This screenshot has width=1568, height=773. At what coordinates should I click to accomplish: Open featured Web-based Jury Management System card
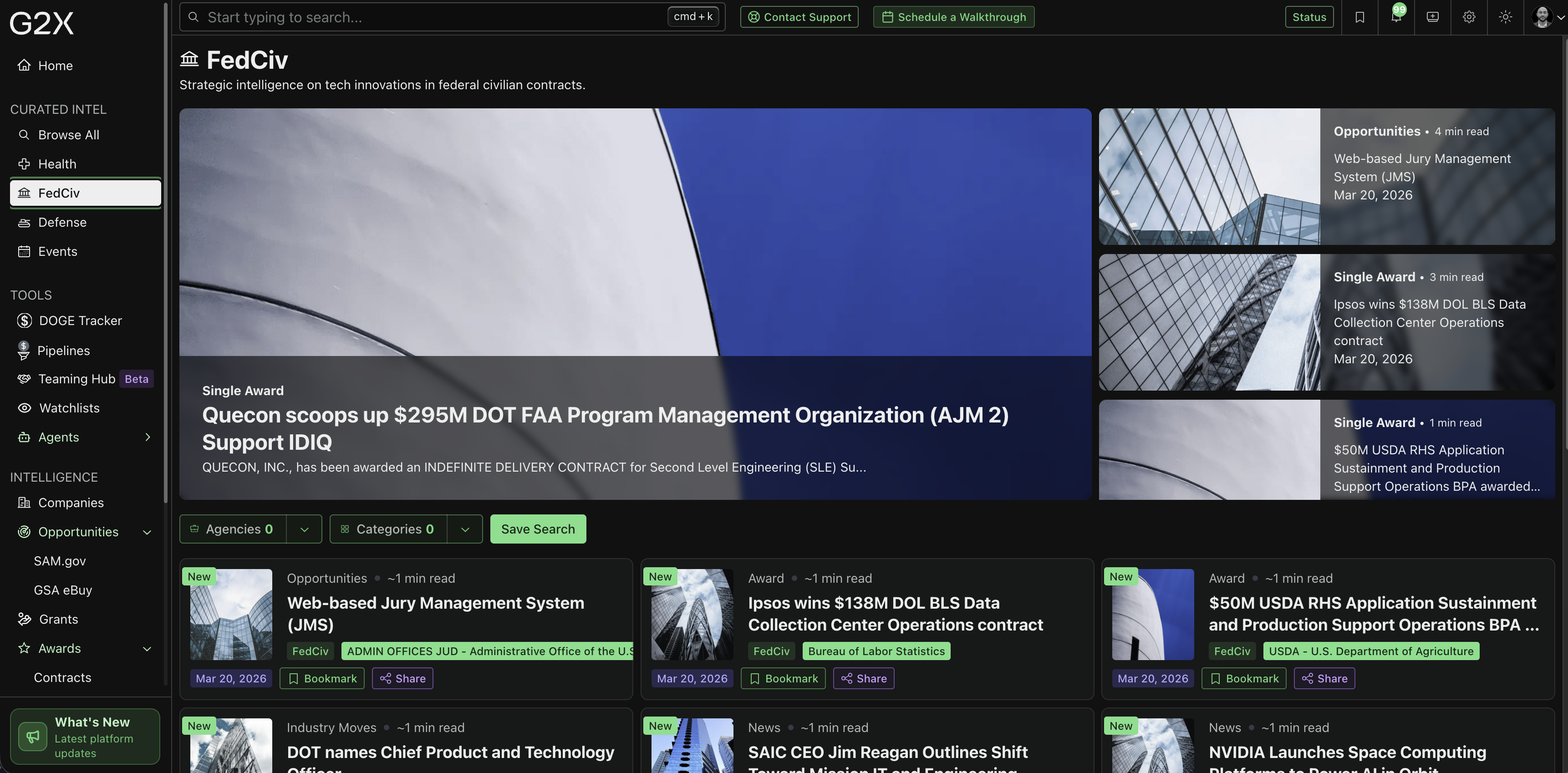(x=1327, y=177)
